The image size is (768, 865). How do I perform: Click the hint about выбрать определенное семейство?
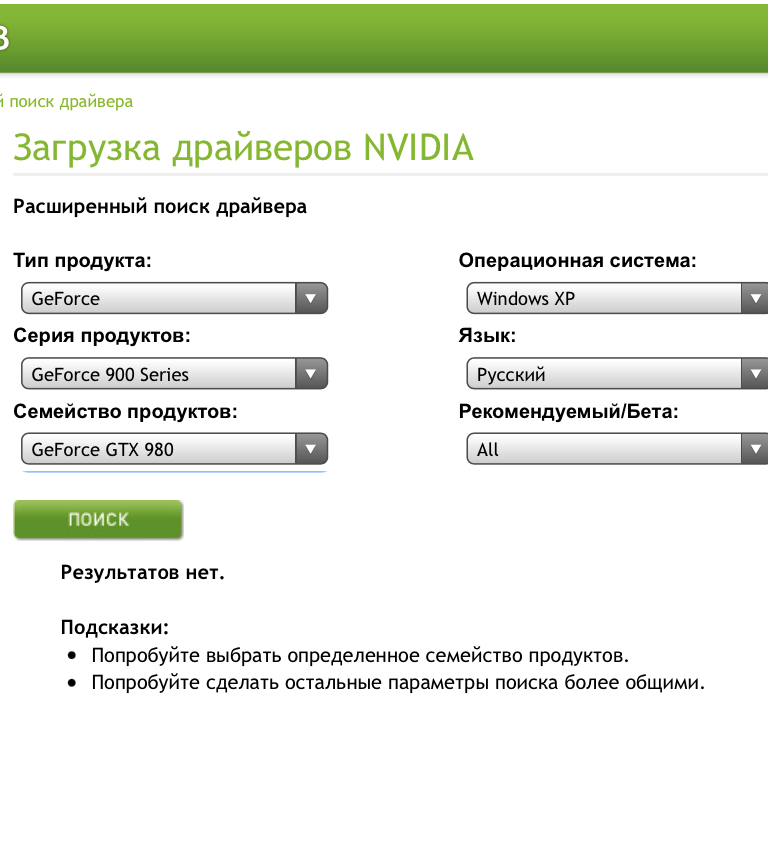[x=360, y=656]
